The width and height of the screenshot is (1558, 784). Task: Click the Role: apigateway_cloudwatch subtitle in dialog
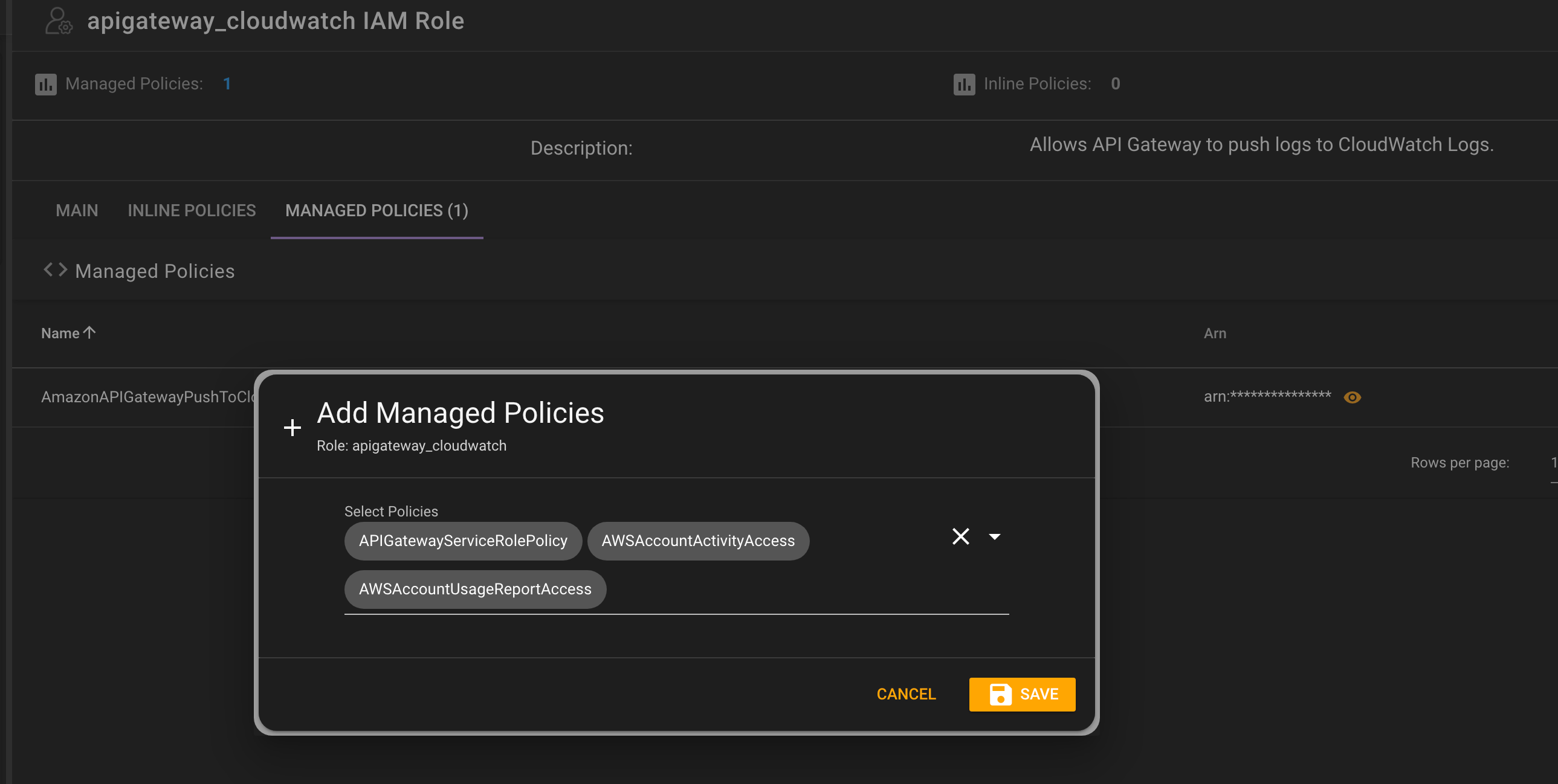tap(412, 446)
